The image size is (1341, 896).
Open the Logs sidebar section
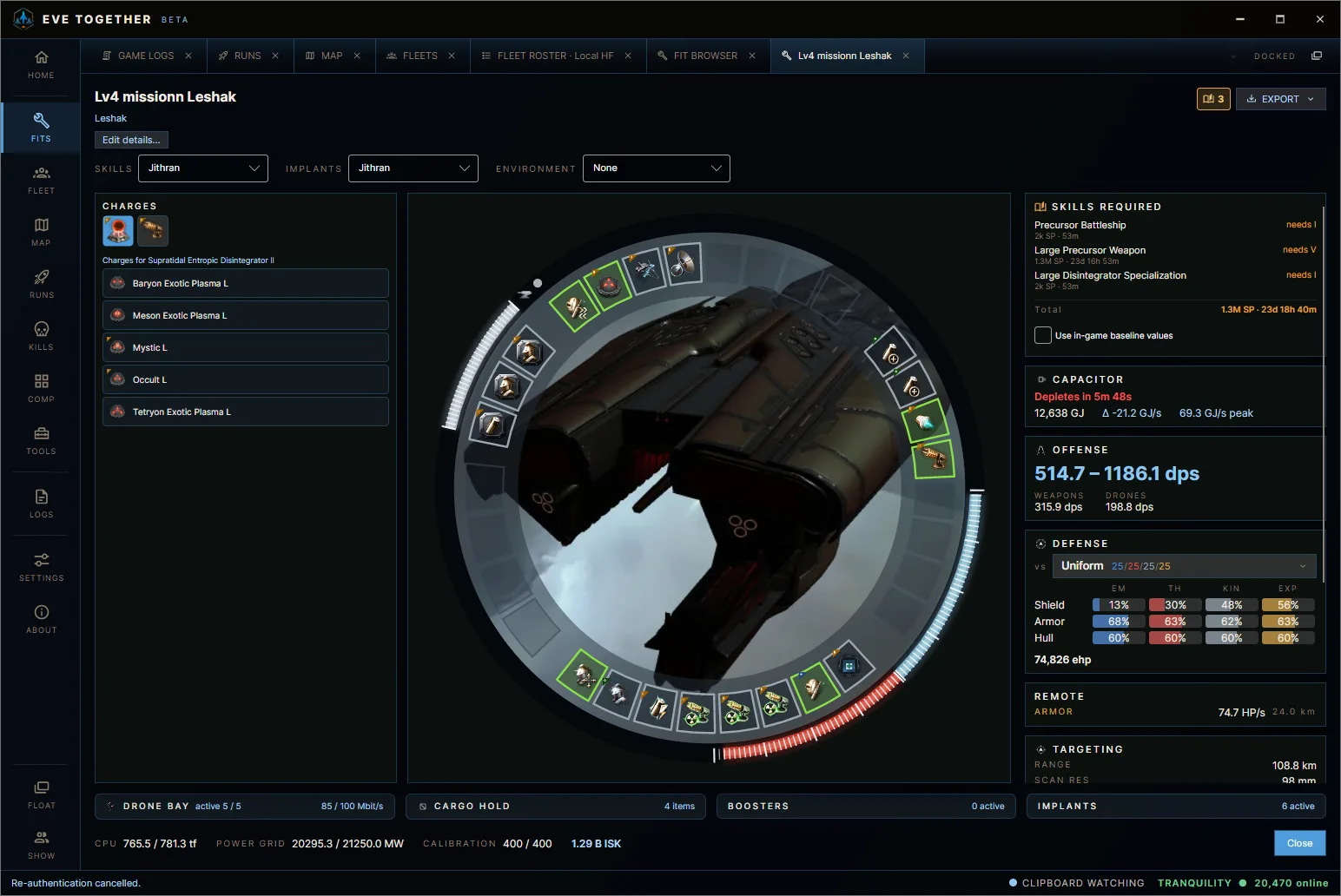41,504
